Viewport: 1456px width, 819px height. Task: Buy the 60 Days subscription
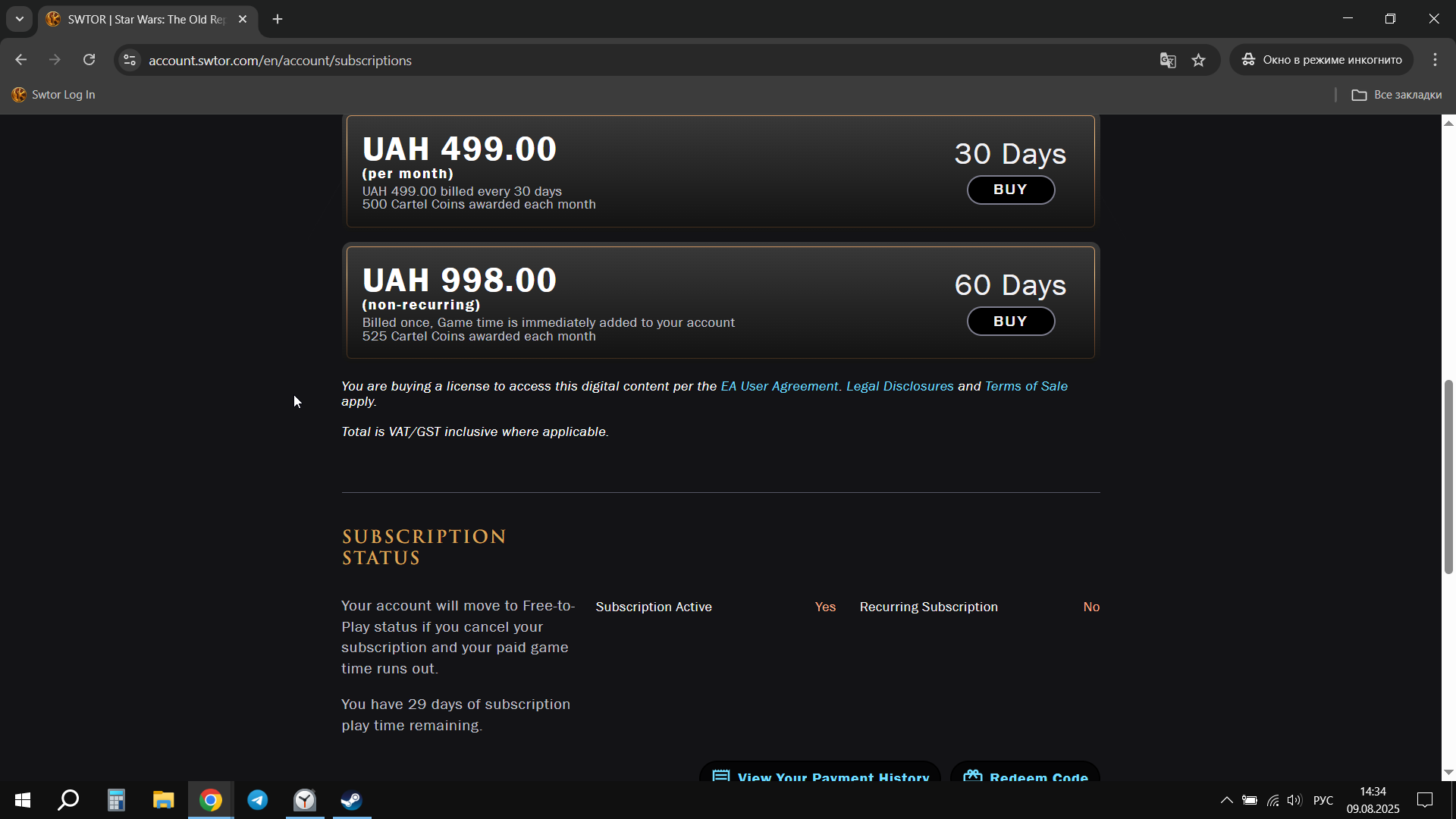pos(1010,322)
